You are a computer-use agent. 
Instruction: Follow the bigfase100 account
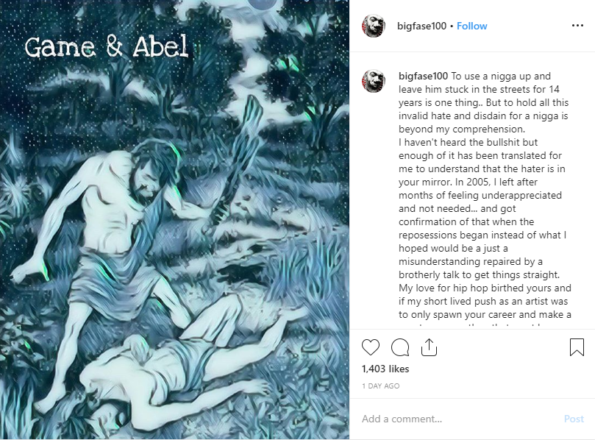[x=472, y=26]
